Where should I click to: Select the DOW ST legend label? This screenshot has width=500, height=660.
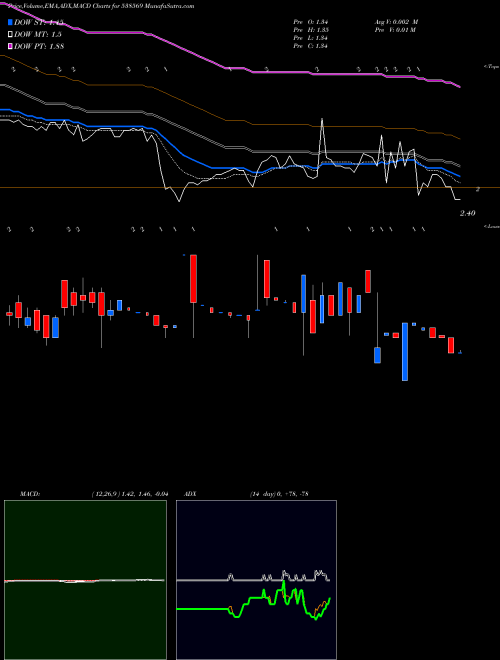39,22
